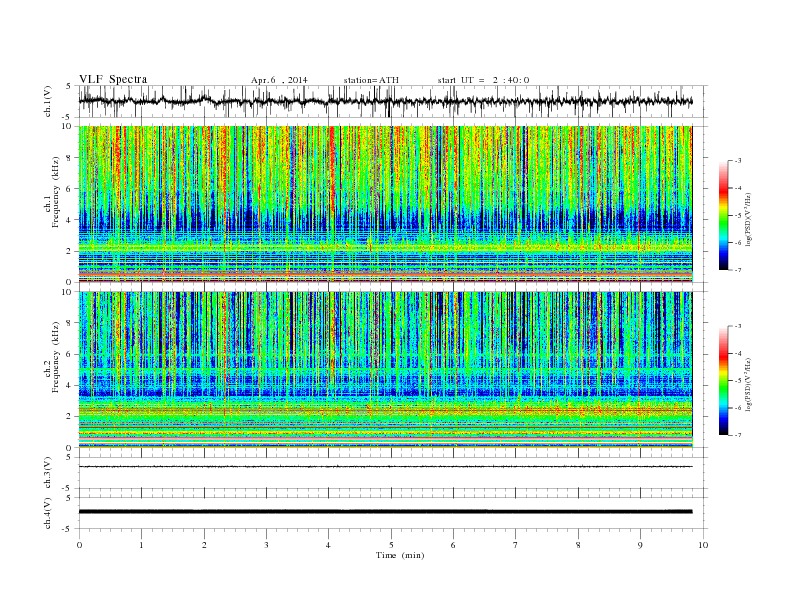
Task: Click the "ch.1(V)" axis label
Action: tap(48, 101)
